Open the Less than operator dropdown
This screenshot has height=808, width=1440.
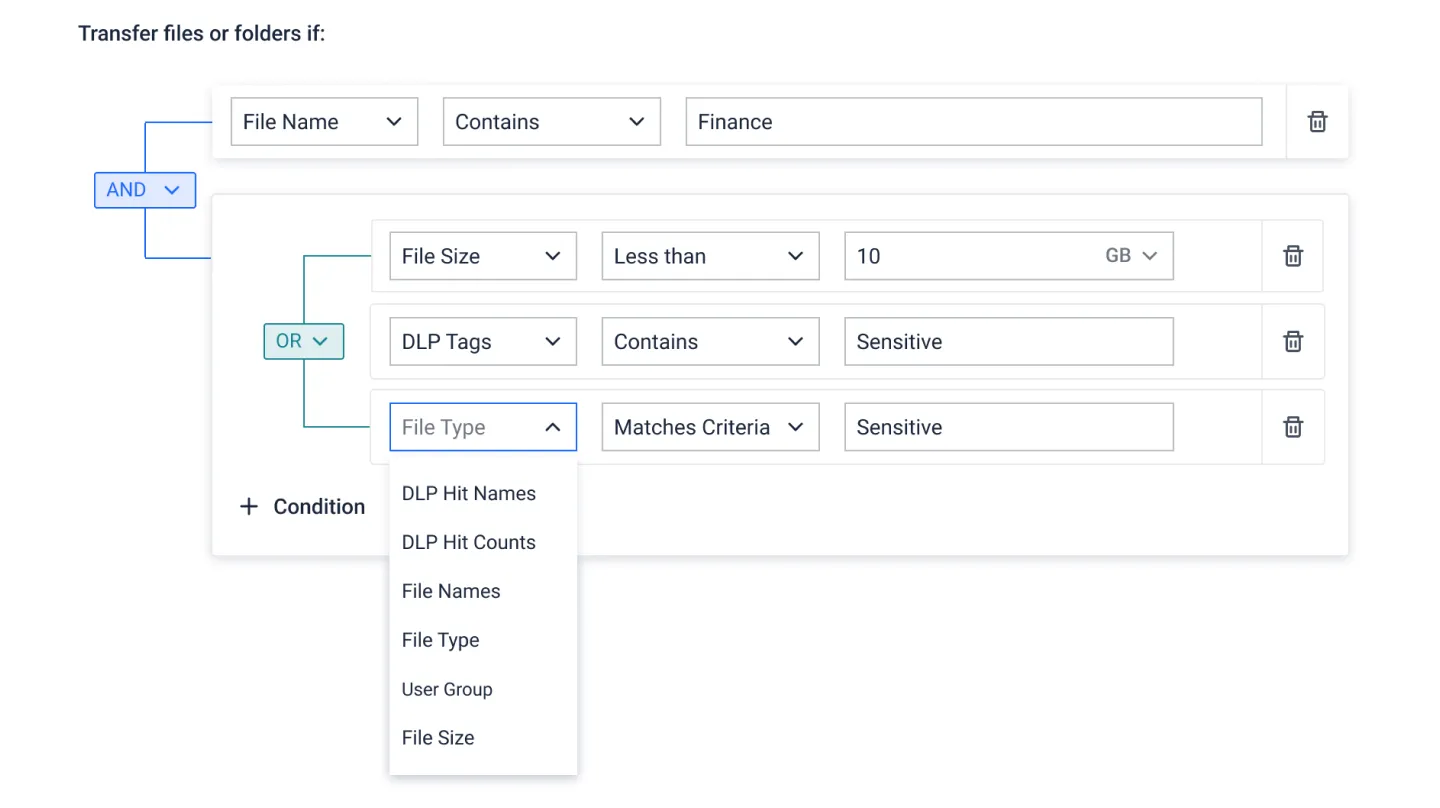(x=709, y=256)
